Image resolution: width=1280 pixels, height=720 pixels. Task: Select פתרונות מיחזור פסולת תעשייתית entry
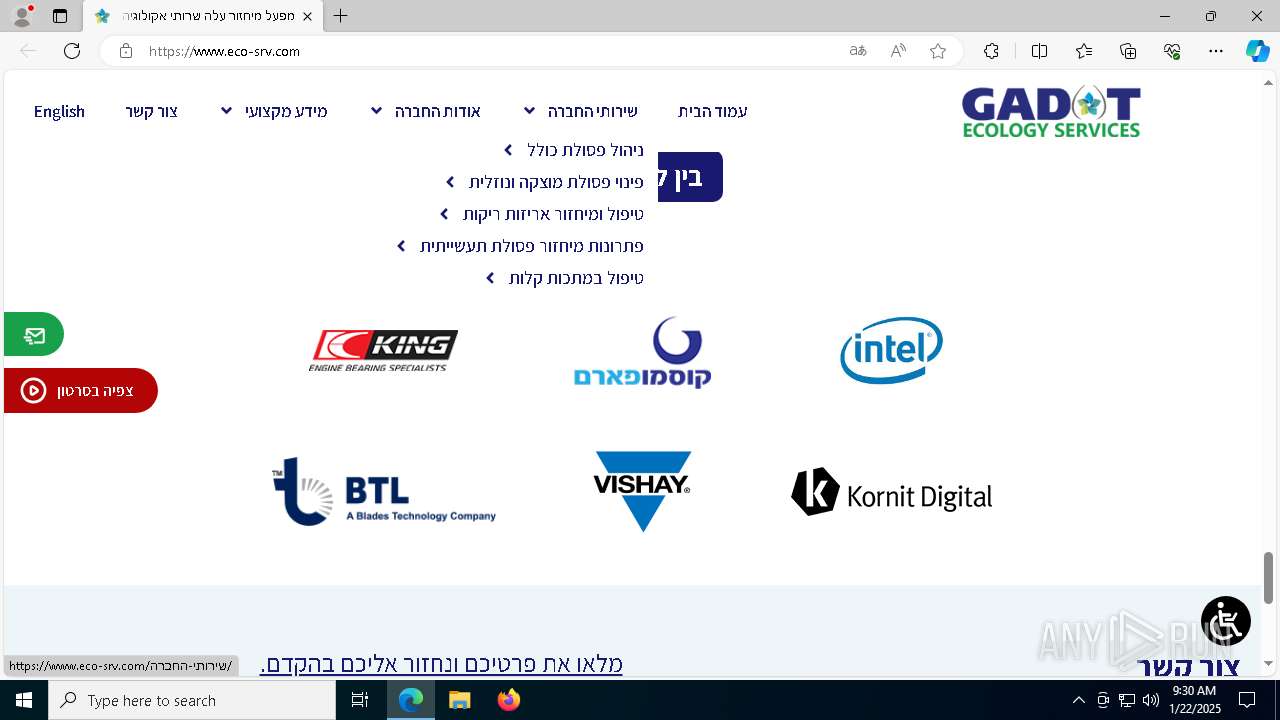point(531,246)
